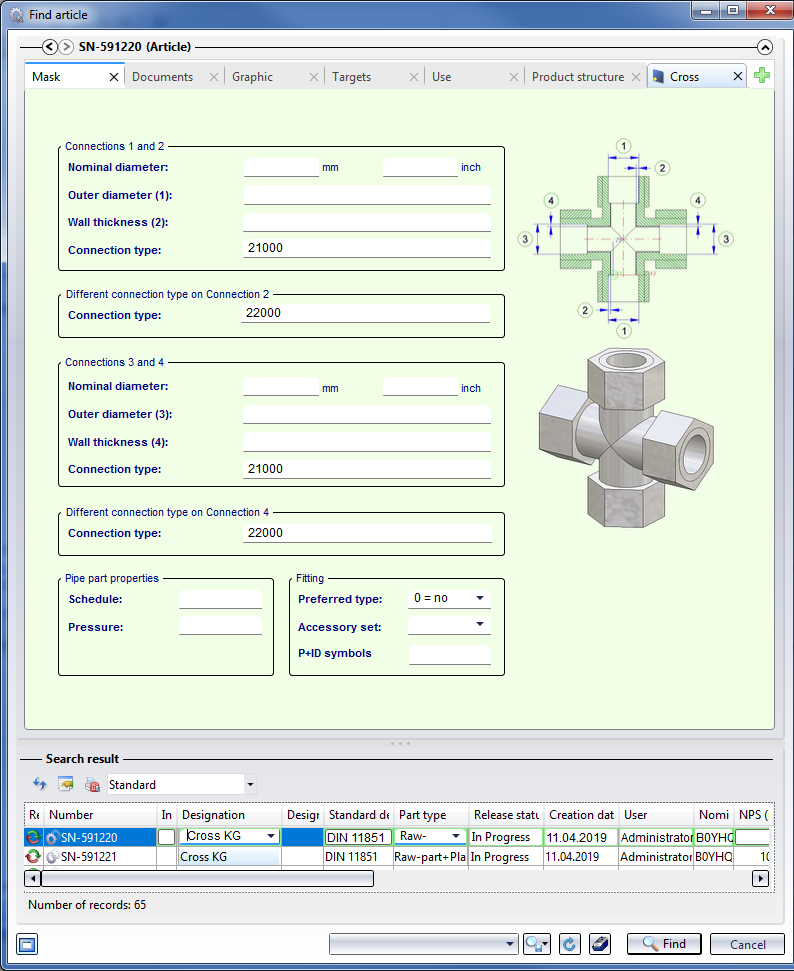Toggle the checkbox in the SN-591220 row
Viewport: 794px width, 971px height.
point(166,837)
